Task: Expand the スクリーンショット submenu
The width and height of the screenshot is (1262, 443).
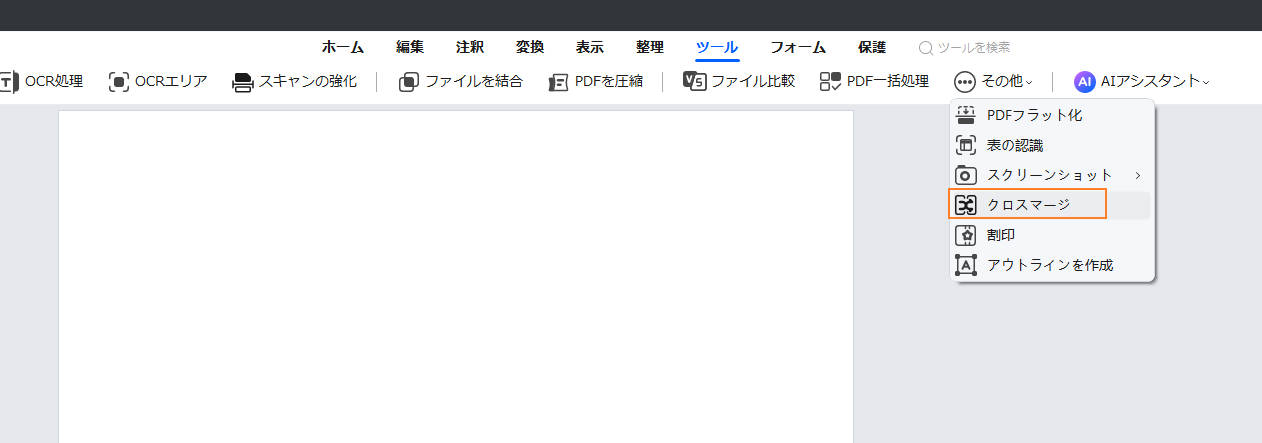Action: [x=1052, y=175]
